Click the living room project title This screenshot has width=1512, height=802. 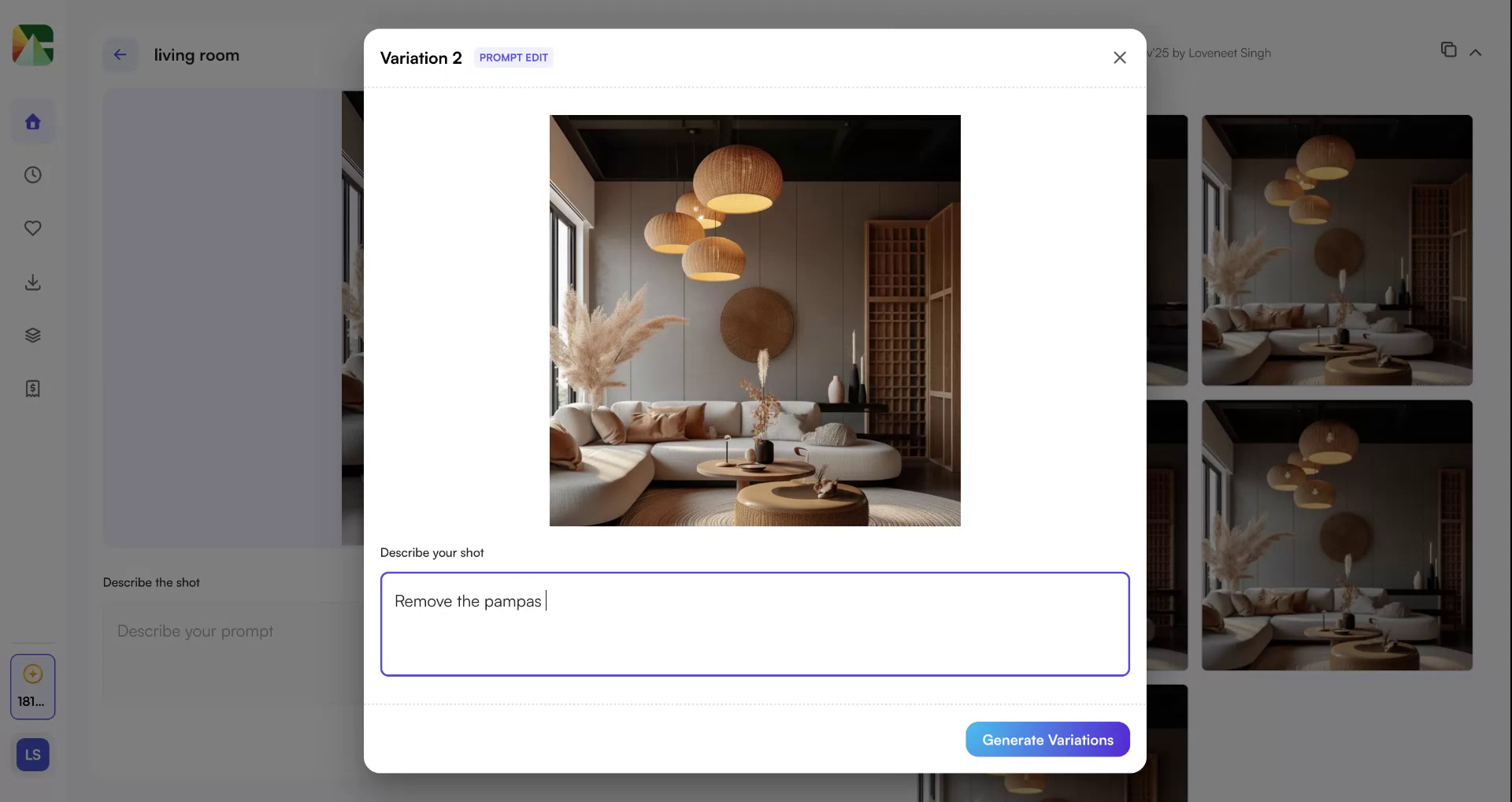196,55
